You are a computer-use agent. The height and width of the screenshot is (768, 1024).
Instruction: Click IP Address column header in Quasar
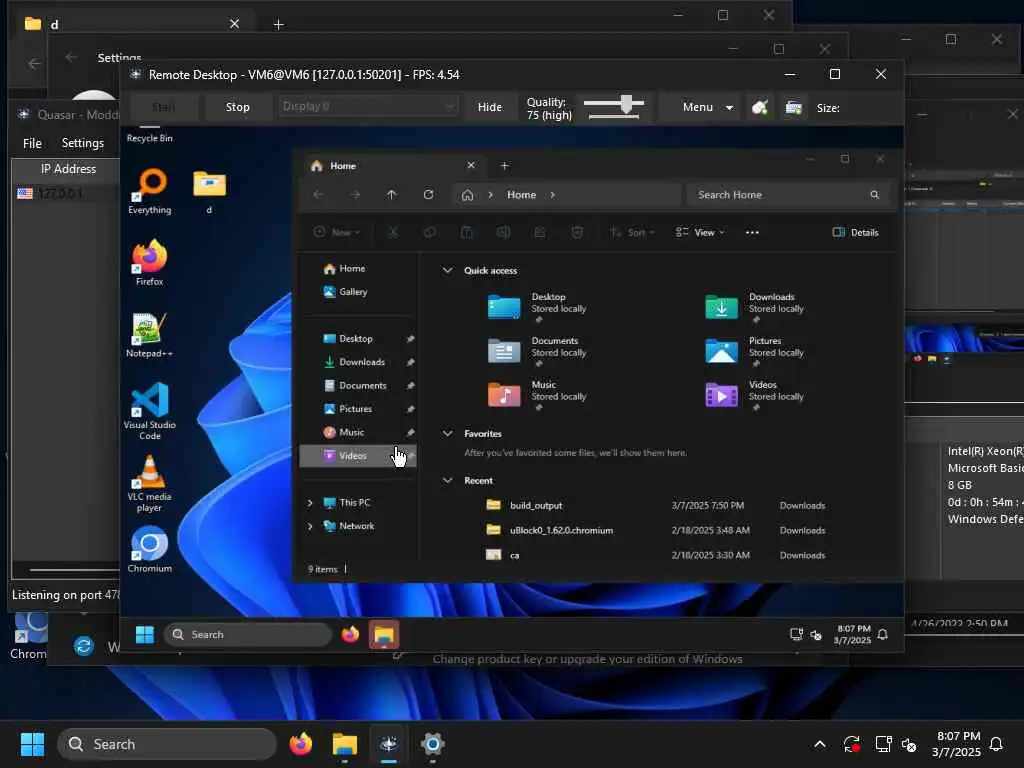(68, 169)
